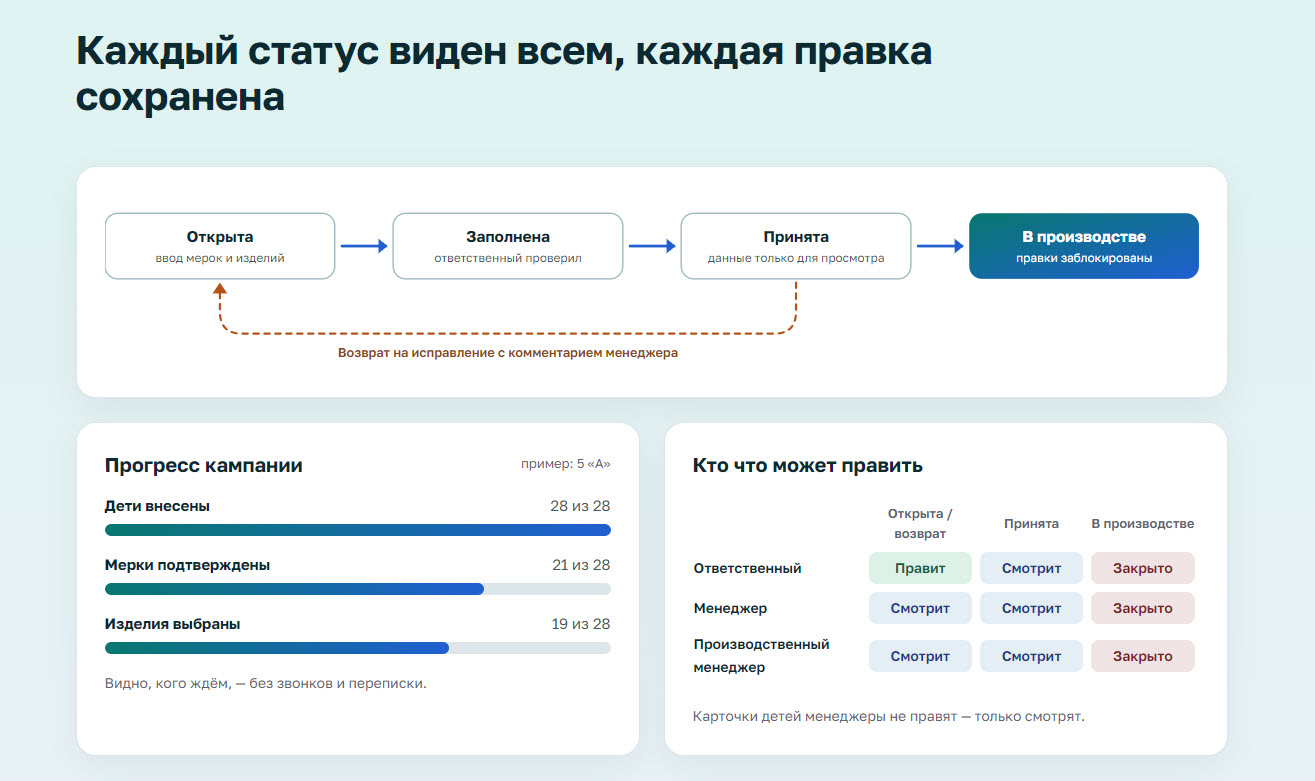
Task: Click «Возврат на исправление с комментарием менеджера»
Action: pos(508,353)
